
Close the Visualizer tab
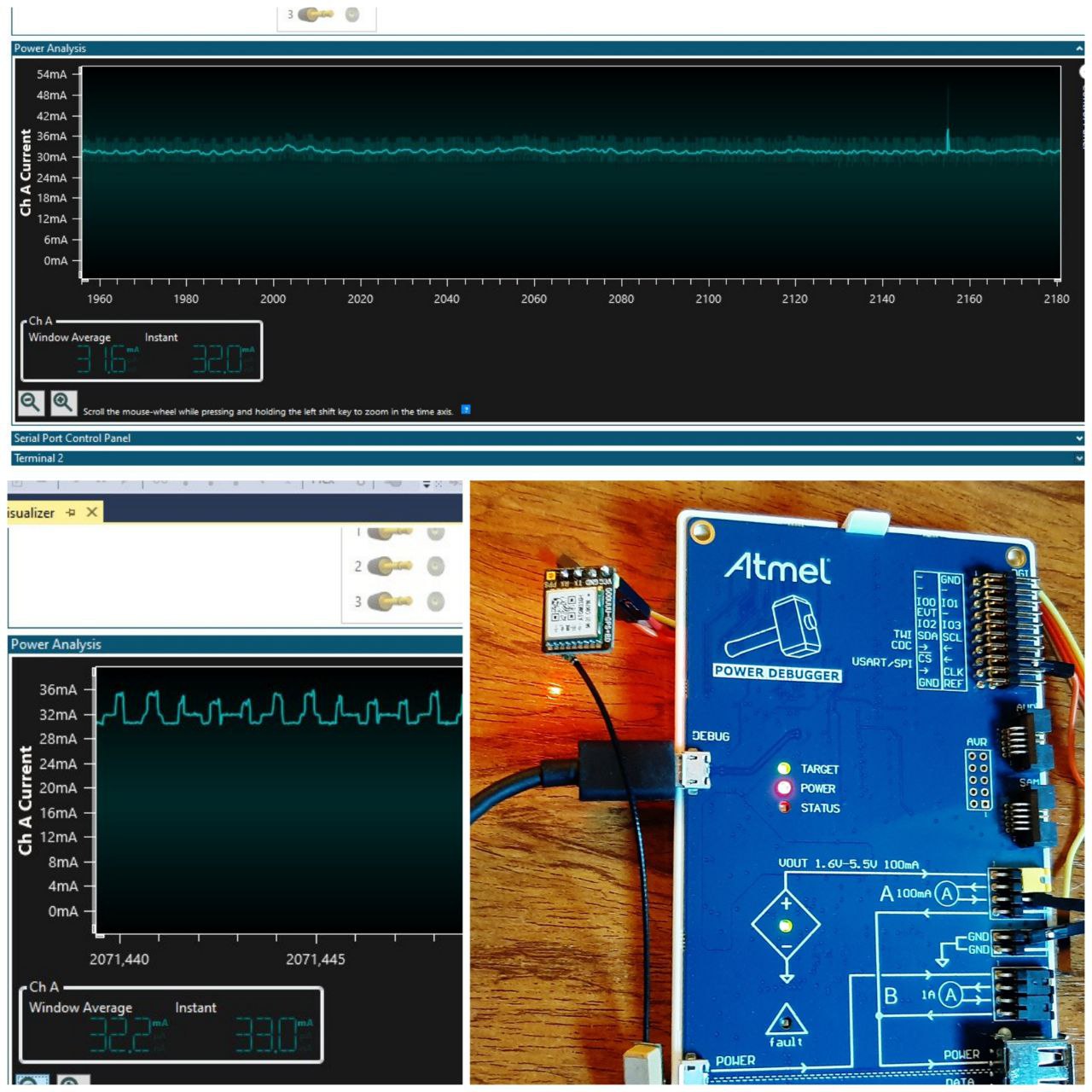[x=92, y=512]
